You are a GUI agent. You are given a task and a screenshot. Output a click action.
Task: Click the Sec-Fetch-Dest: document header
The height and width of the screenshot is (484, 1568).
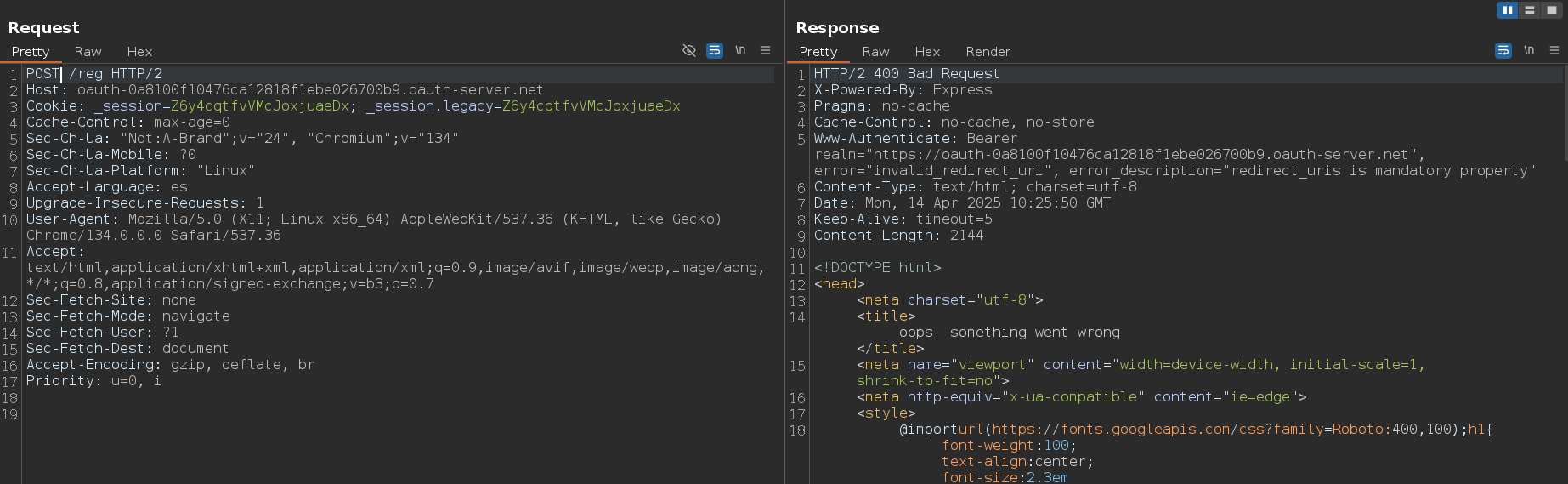point(127,349)
